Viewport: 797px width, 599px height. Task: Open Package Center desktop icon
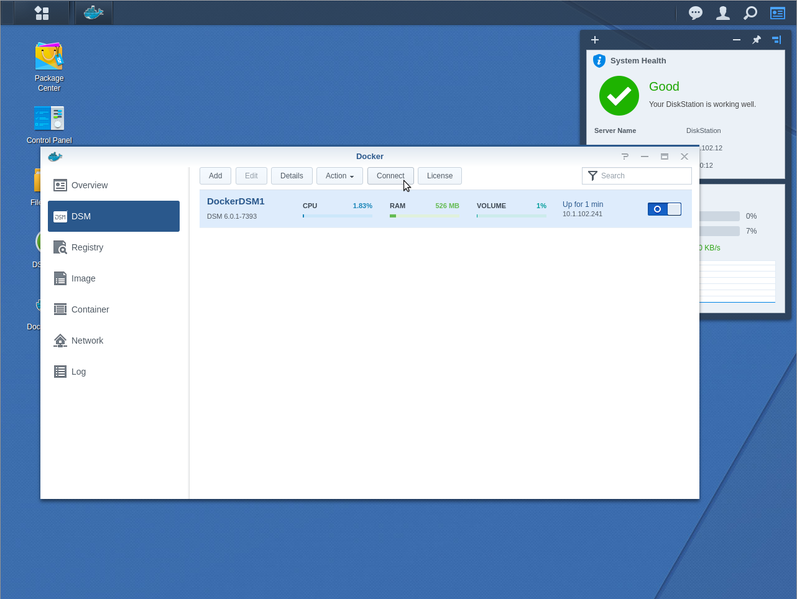[49, 67]
